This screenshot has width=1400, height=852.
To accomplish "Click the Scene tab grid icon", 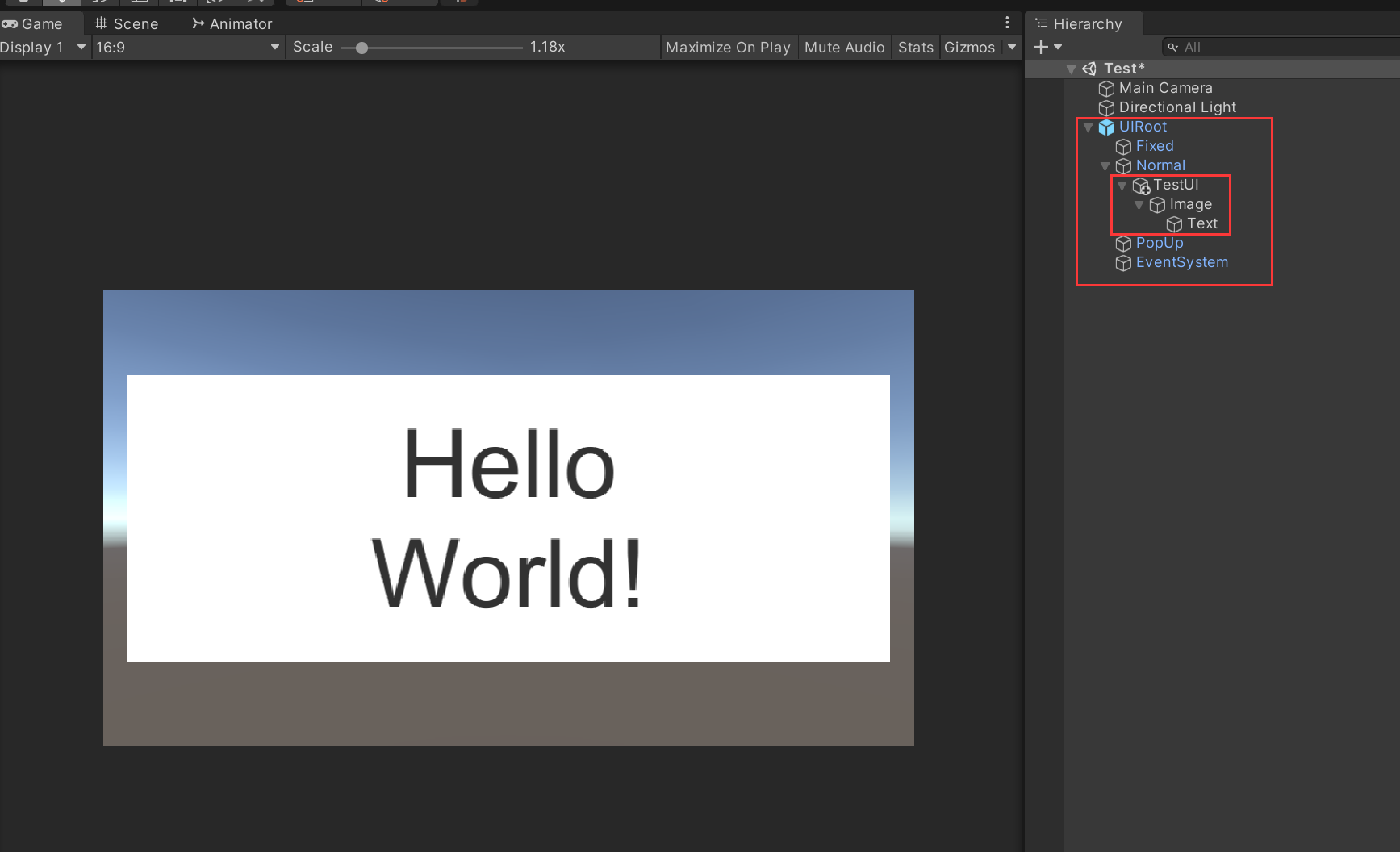I will (101, 23).
